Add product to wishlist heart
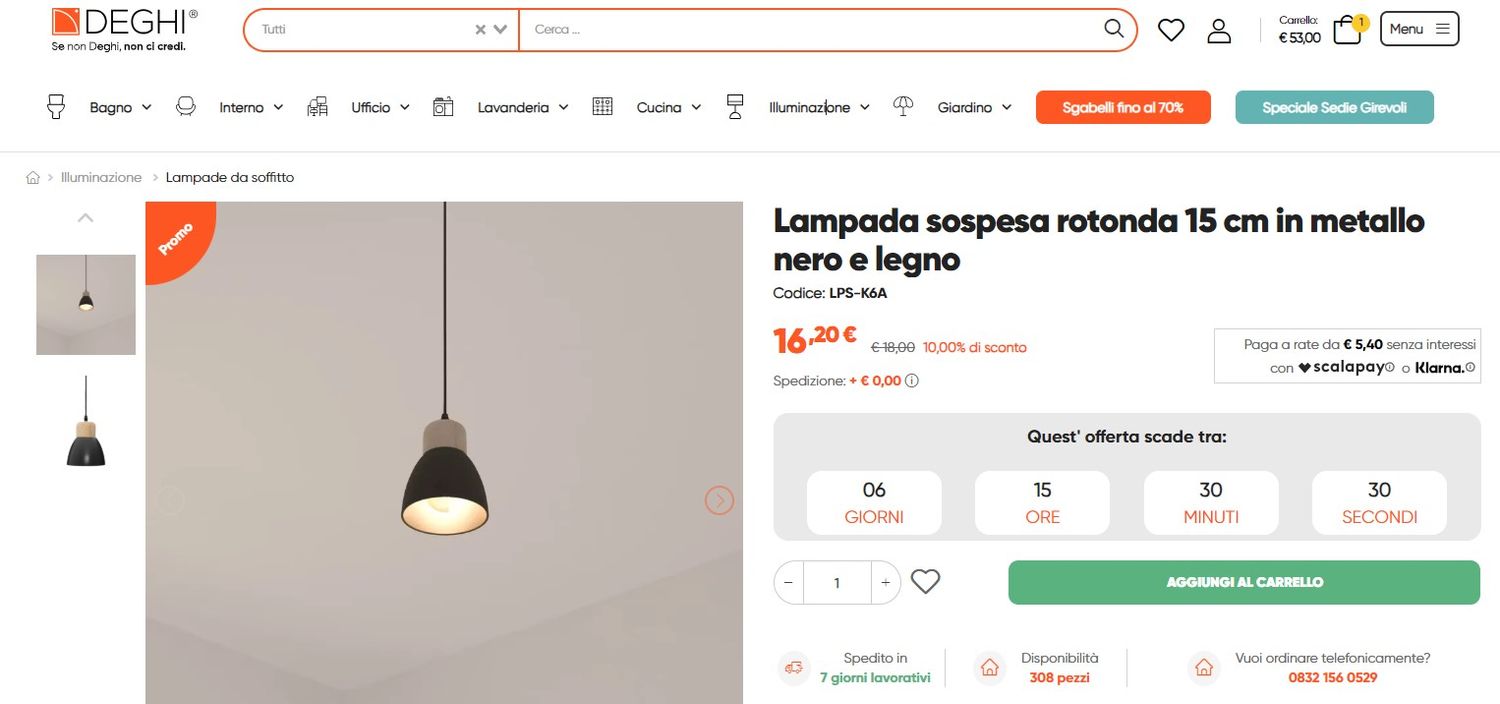Screen dimensions: 1500x704 pyautogui.click(x=926, y=582)
